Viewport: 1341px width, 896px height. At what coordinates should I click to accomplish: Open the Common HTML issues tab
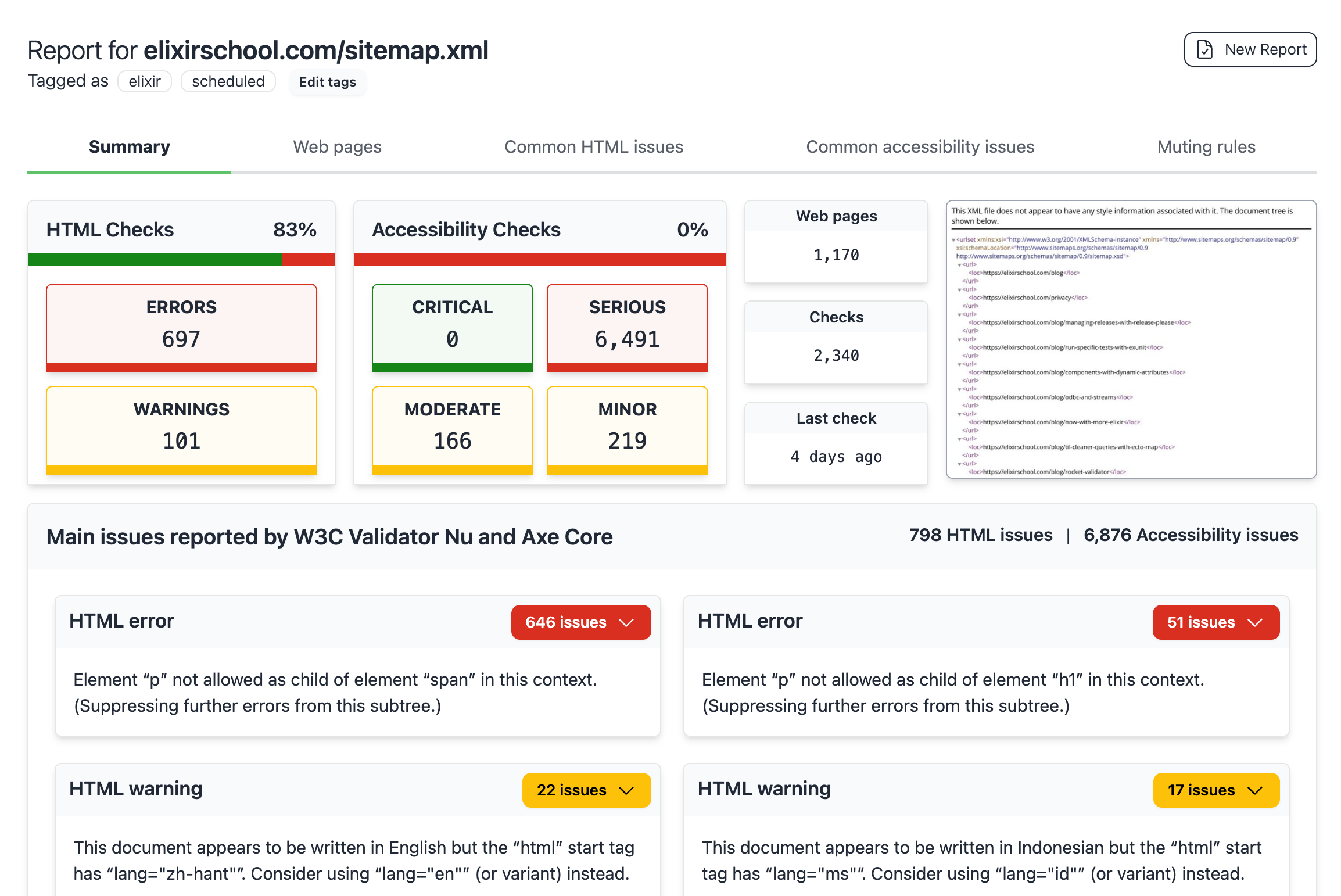(594, 147)
